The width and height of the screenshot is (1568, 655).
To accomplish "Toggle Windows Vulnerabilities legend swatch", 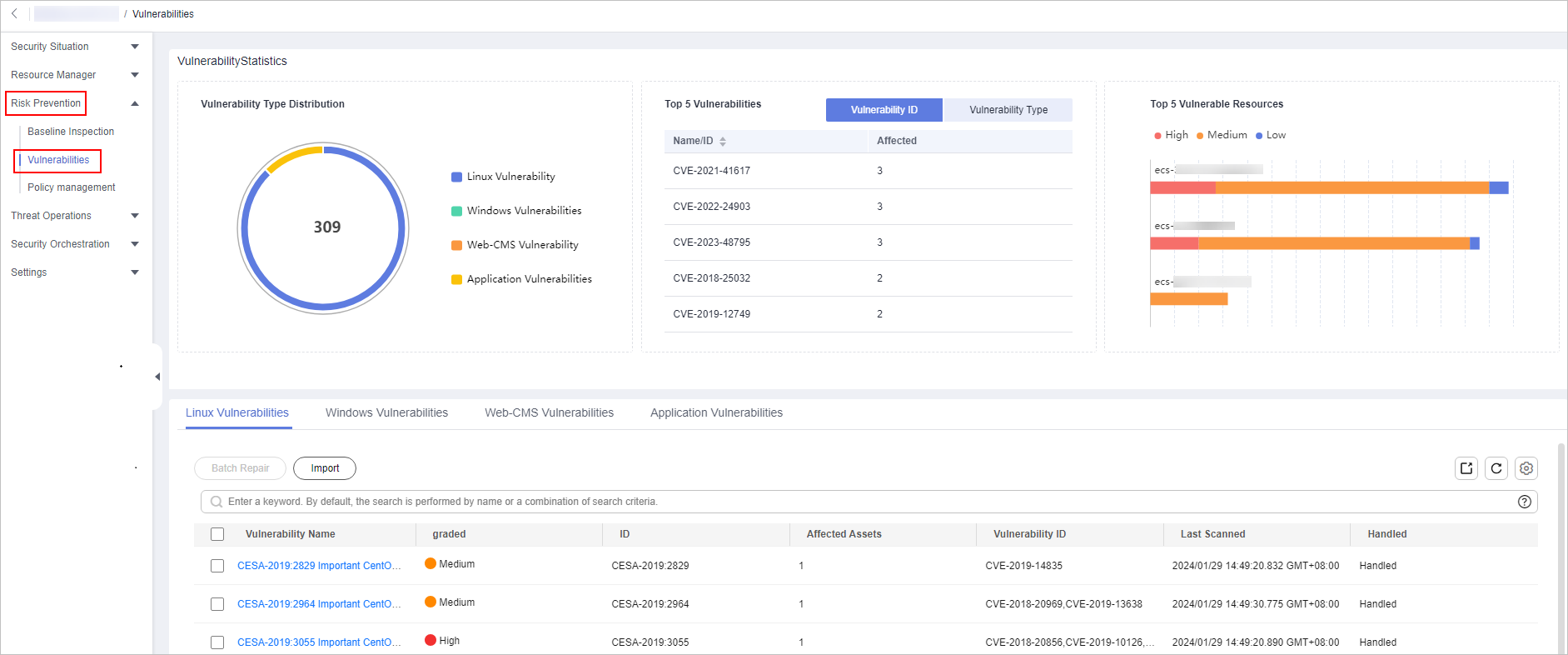I will (456, 211).
